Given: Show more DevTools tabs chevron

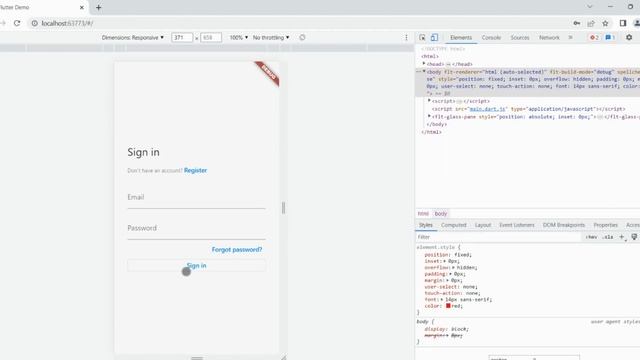Looking at the screenshot, I should tap(570, 38).
